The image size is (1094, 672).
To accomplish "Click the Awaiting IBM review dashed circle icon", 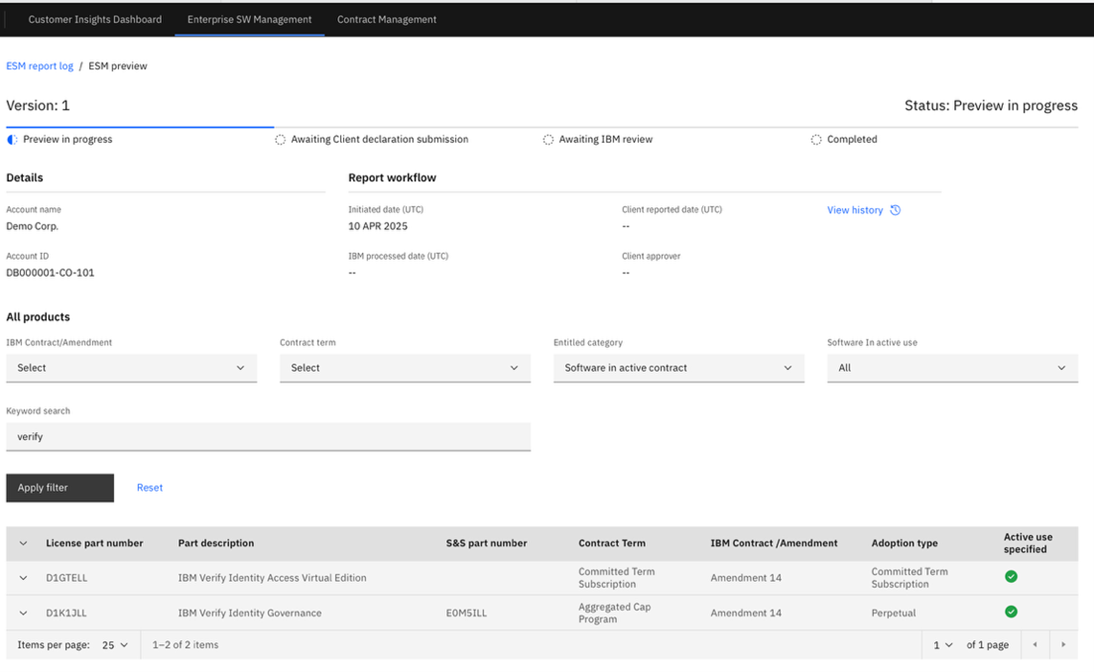I will click(548, 140).
